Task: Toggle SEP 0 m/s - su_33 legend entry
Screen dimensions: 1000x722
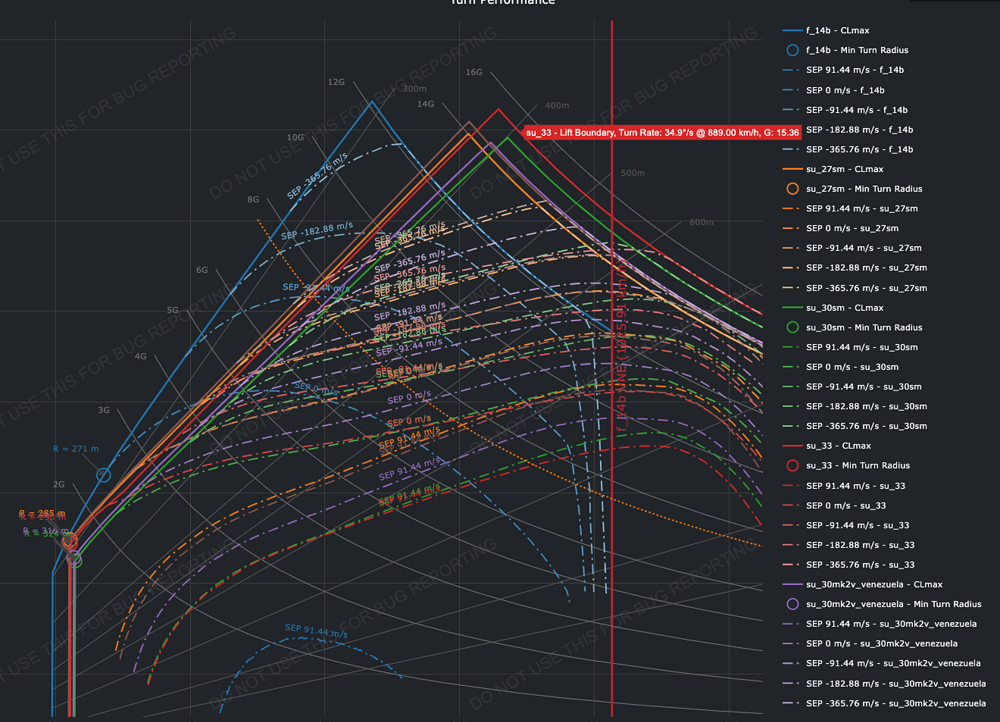Action: click(861, 505)
